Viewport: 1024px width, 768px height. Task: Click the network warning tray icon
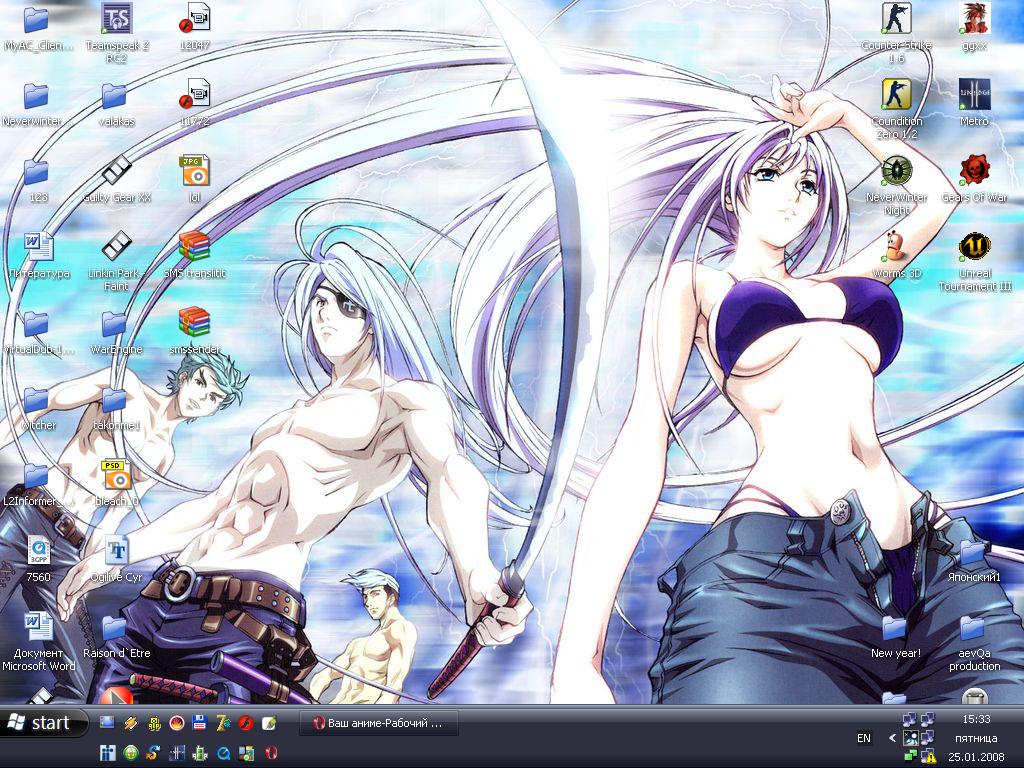tap(928, 756)
